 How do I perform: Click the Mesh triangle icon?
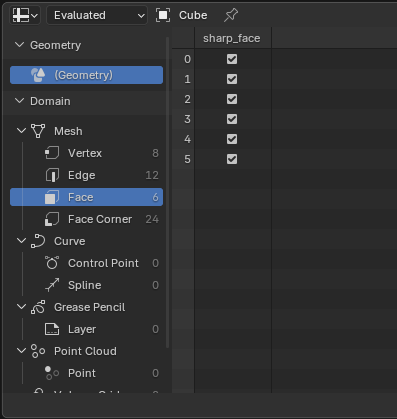coord(38,131)
